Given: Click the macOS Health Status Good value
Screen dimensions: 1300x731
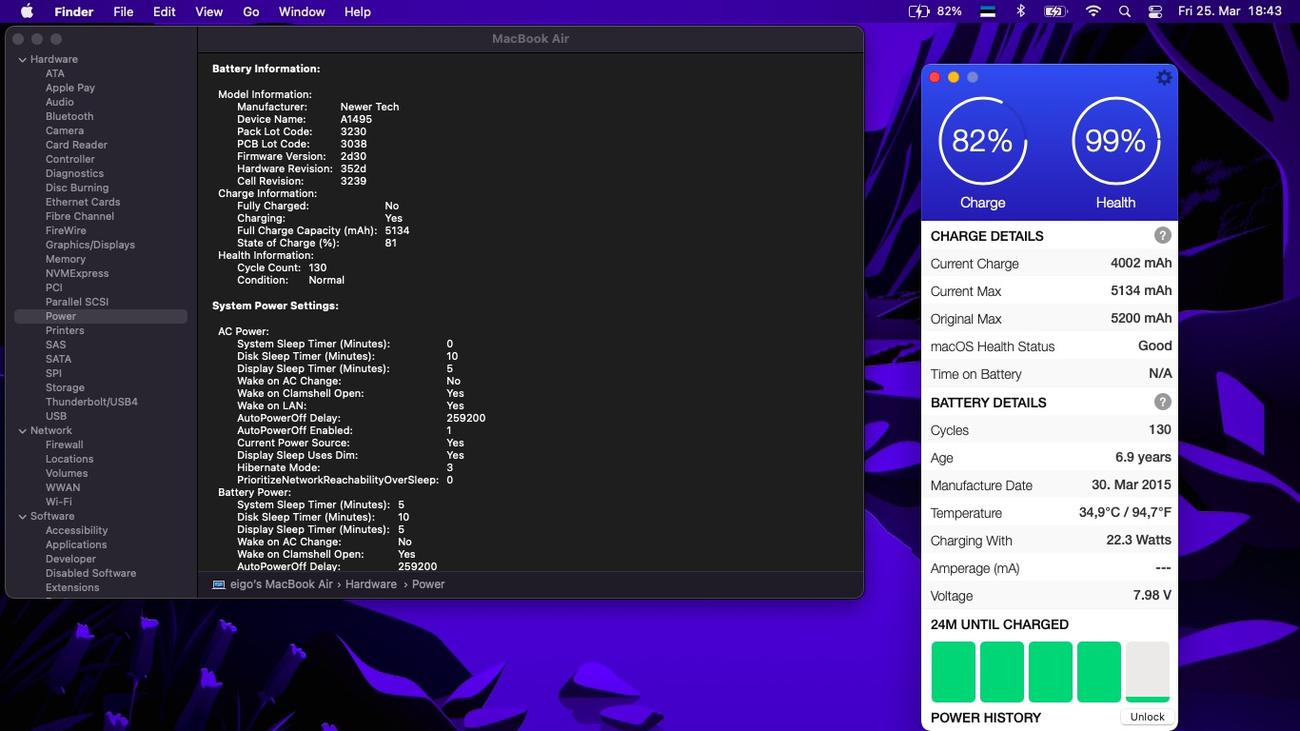Looking at the screenshot, I should click(1155, 346).
